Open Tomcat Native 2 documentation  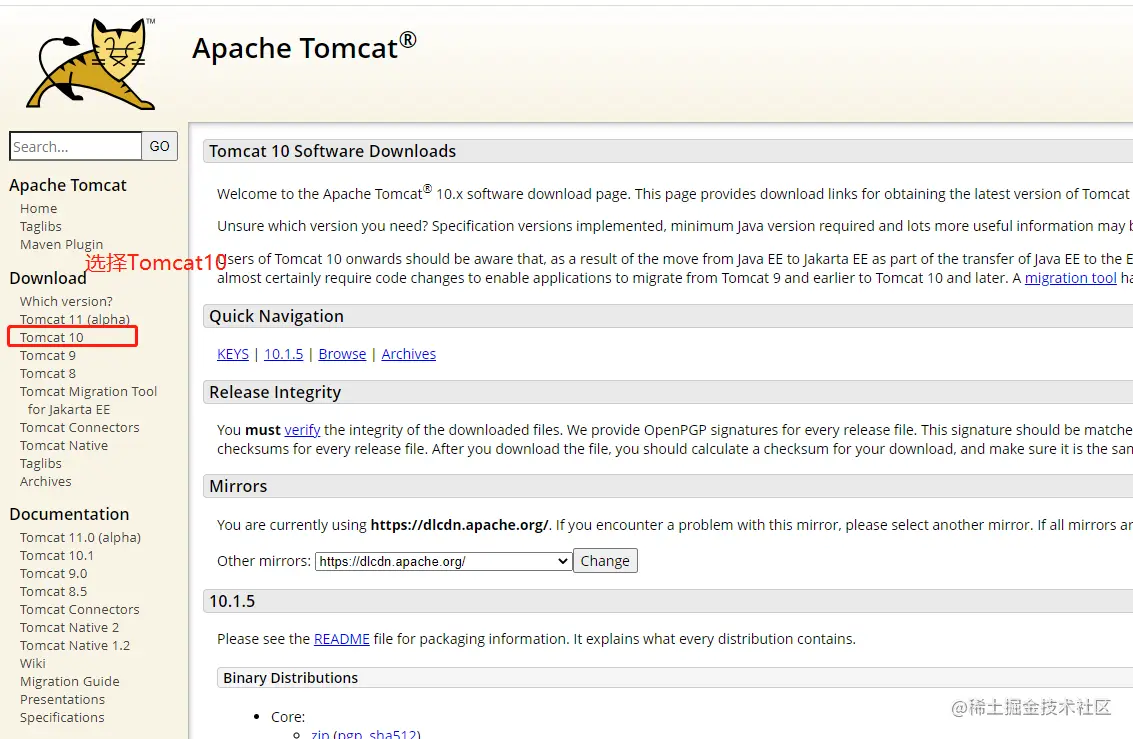click(69, 628)
